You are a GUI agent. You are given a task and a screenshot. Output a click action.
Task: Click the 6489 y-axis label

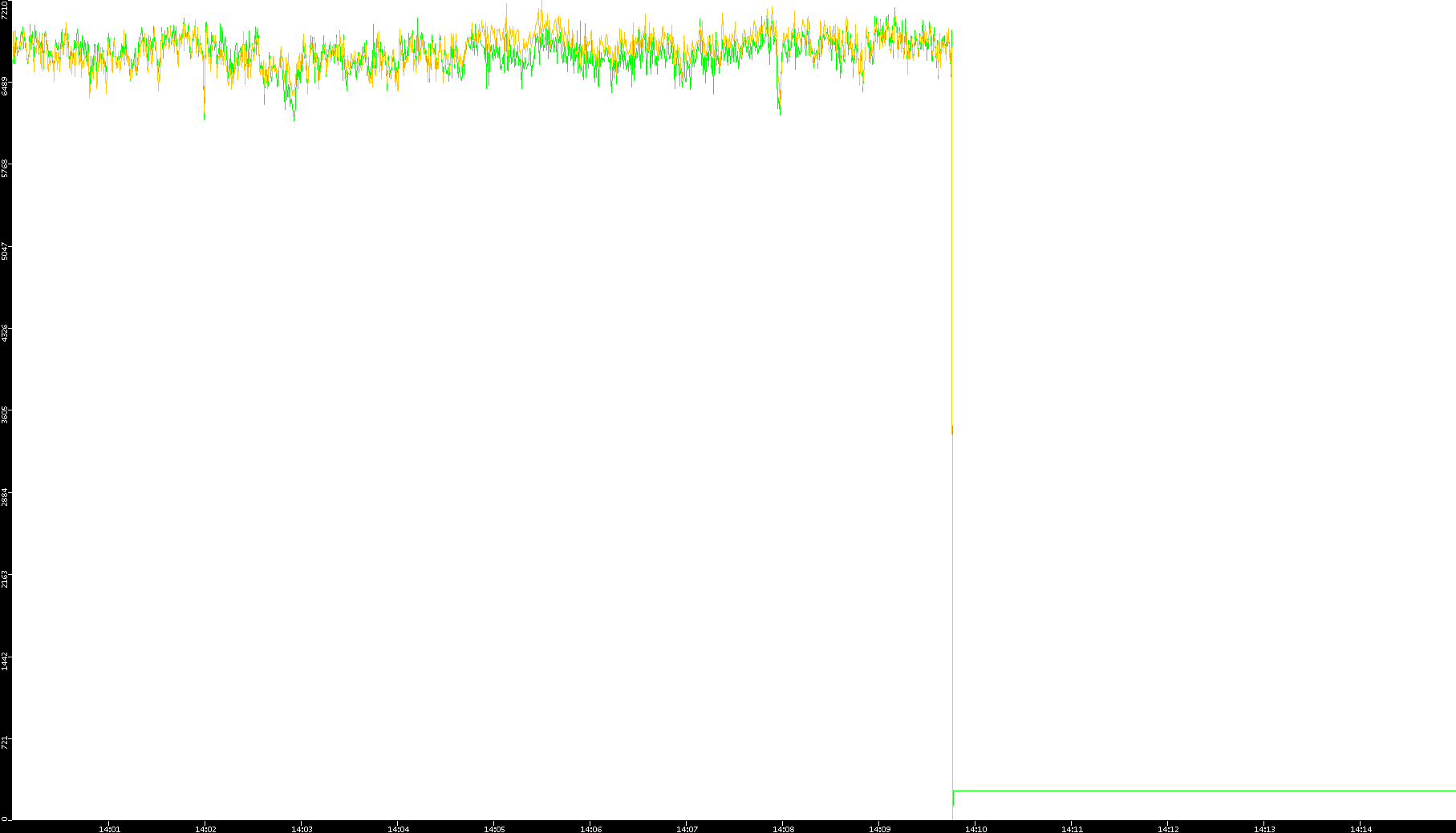pos(5,86)
